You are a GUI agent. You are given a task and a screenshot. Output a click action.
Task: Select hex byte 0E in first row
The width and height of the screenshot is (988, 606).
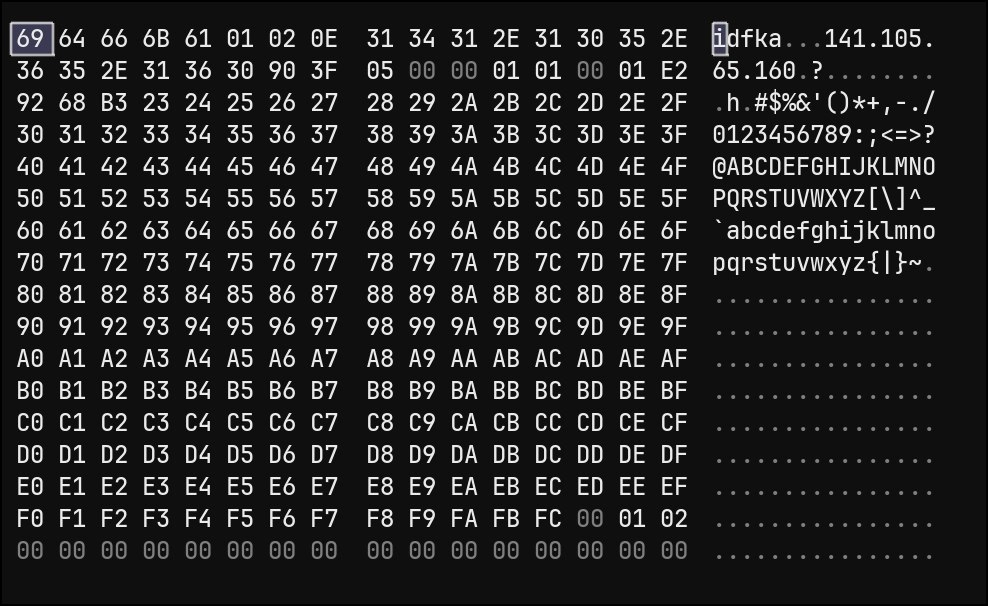[323, 40]
